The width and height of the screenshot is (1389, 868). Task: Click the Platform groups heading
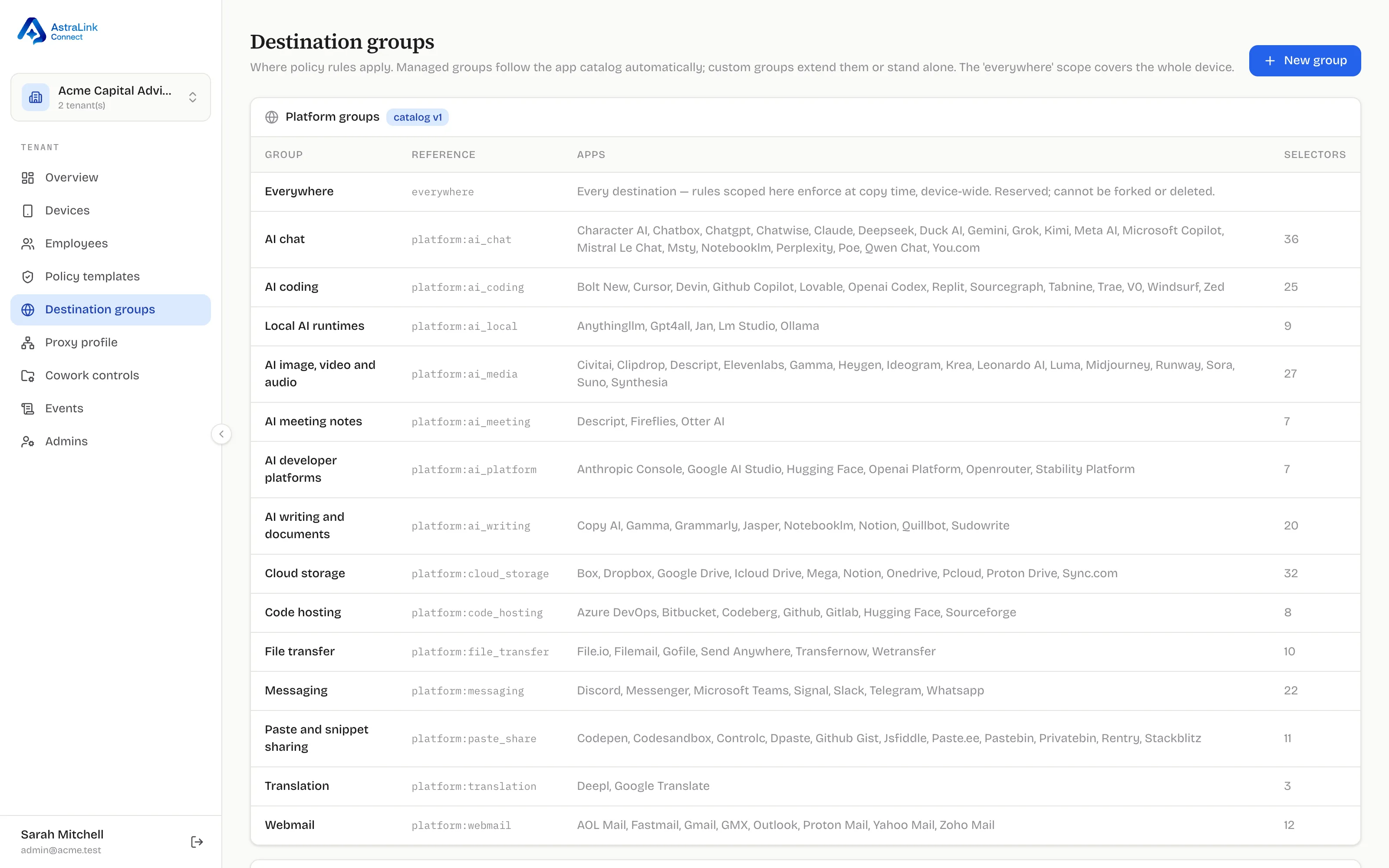pyautogui.click(x=332, y=117)
